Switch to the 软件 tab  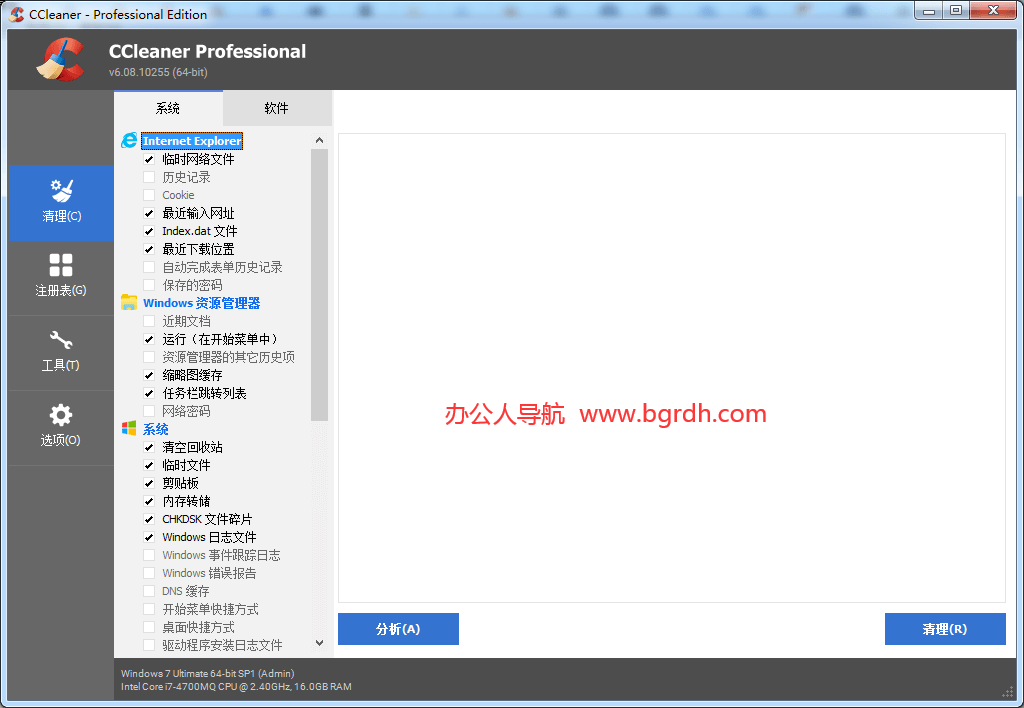coord(276,108)
